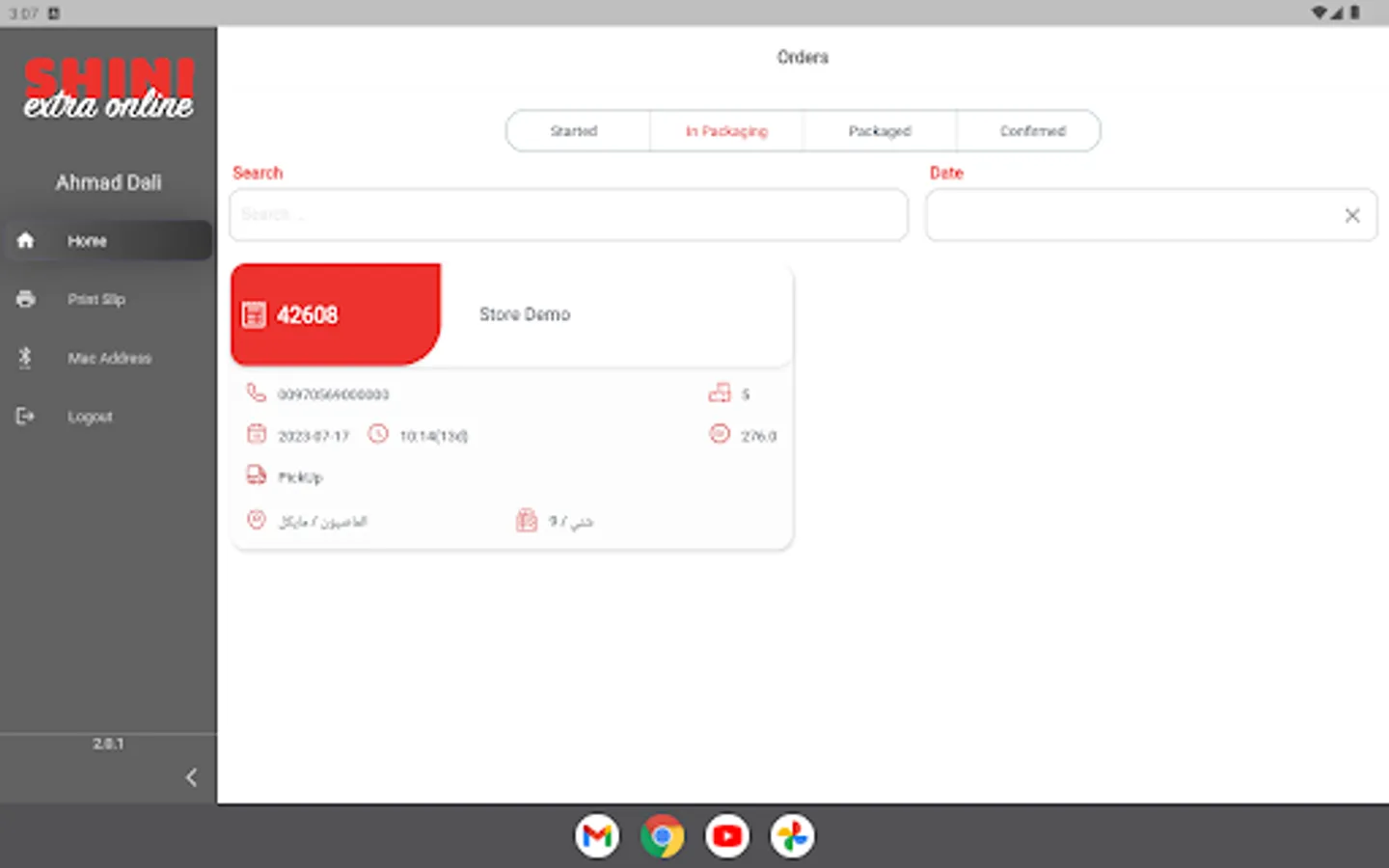Log out via Logout item
Screen dimensions: 1389x868
coord(90,417)
